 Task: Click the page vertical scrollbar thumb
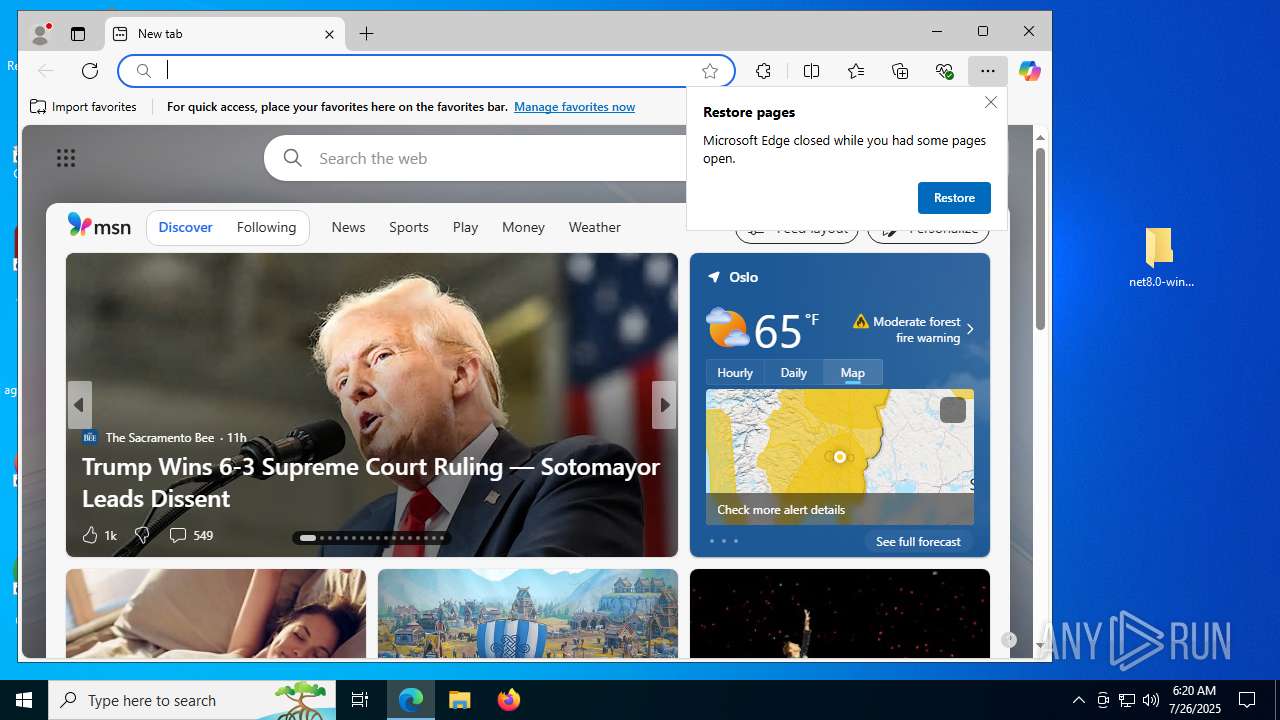pyautogui.click(x=1040, y=238)
